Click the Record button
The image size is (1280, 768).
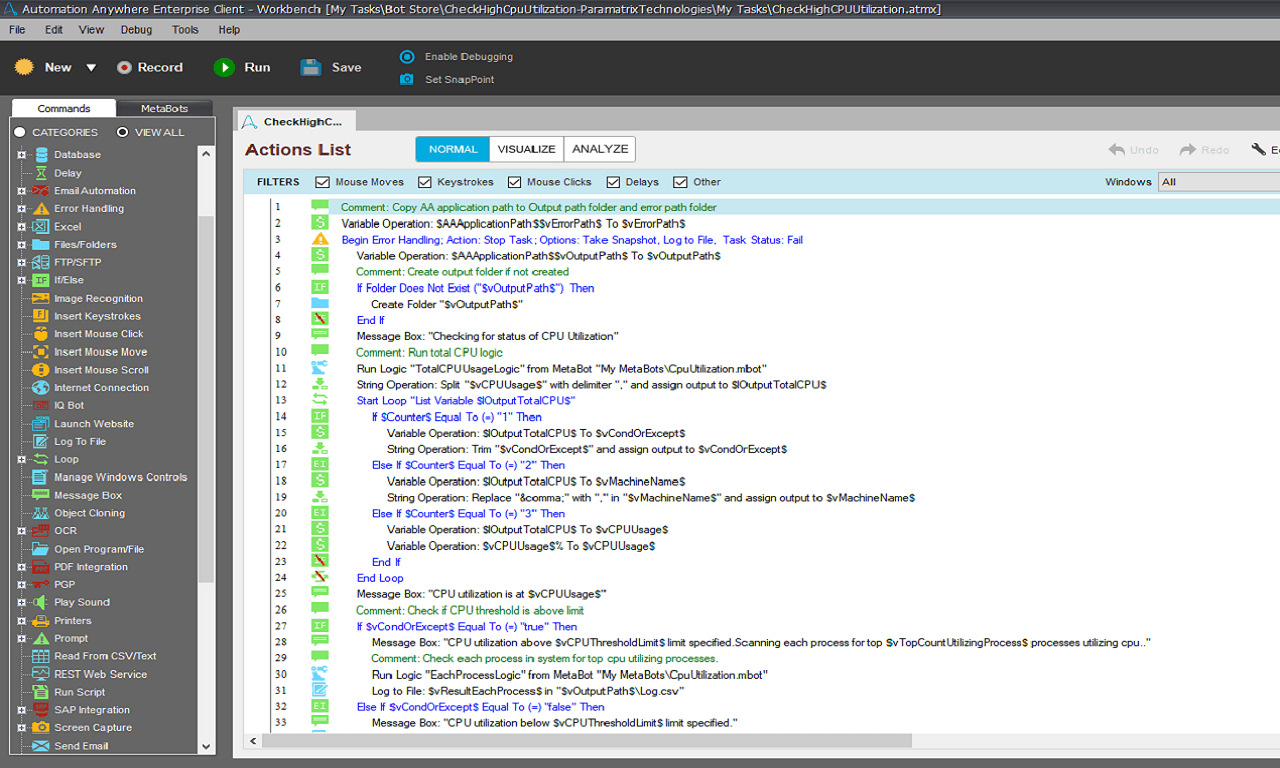150,68
